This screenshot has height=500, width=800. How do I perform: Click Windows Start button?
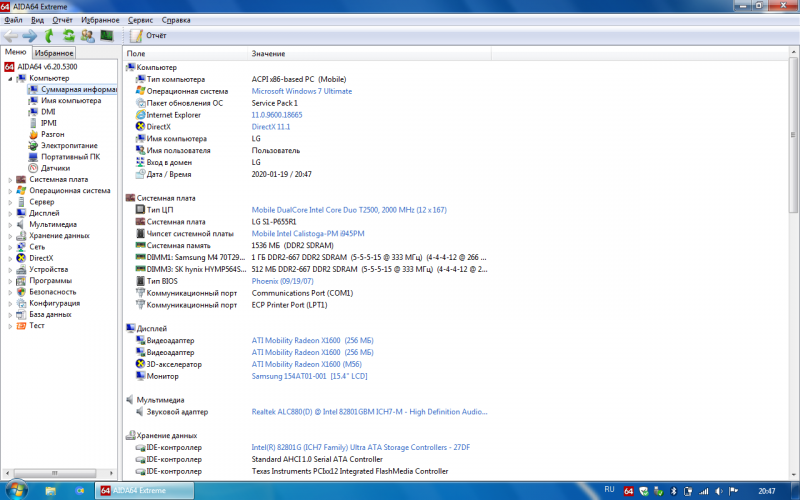pos(15,490)
